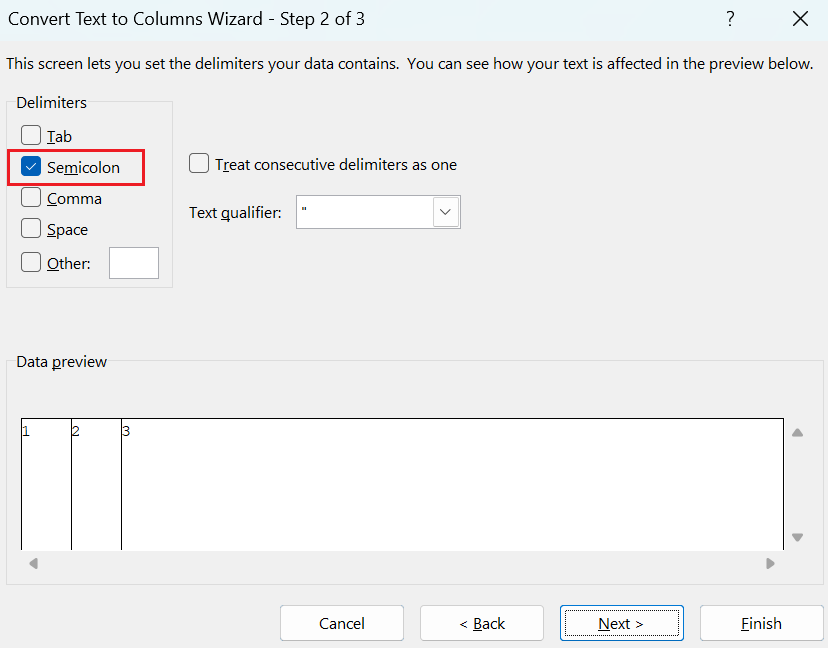Check the Tab delimiter checkbox

(31, 135)
